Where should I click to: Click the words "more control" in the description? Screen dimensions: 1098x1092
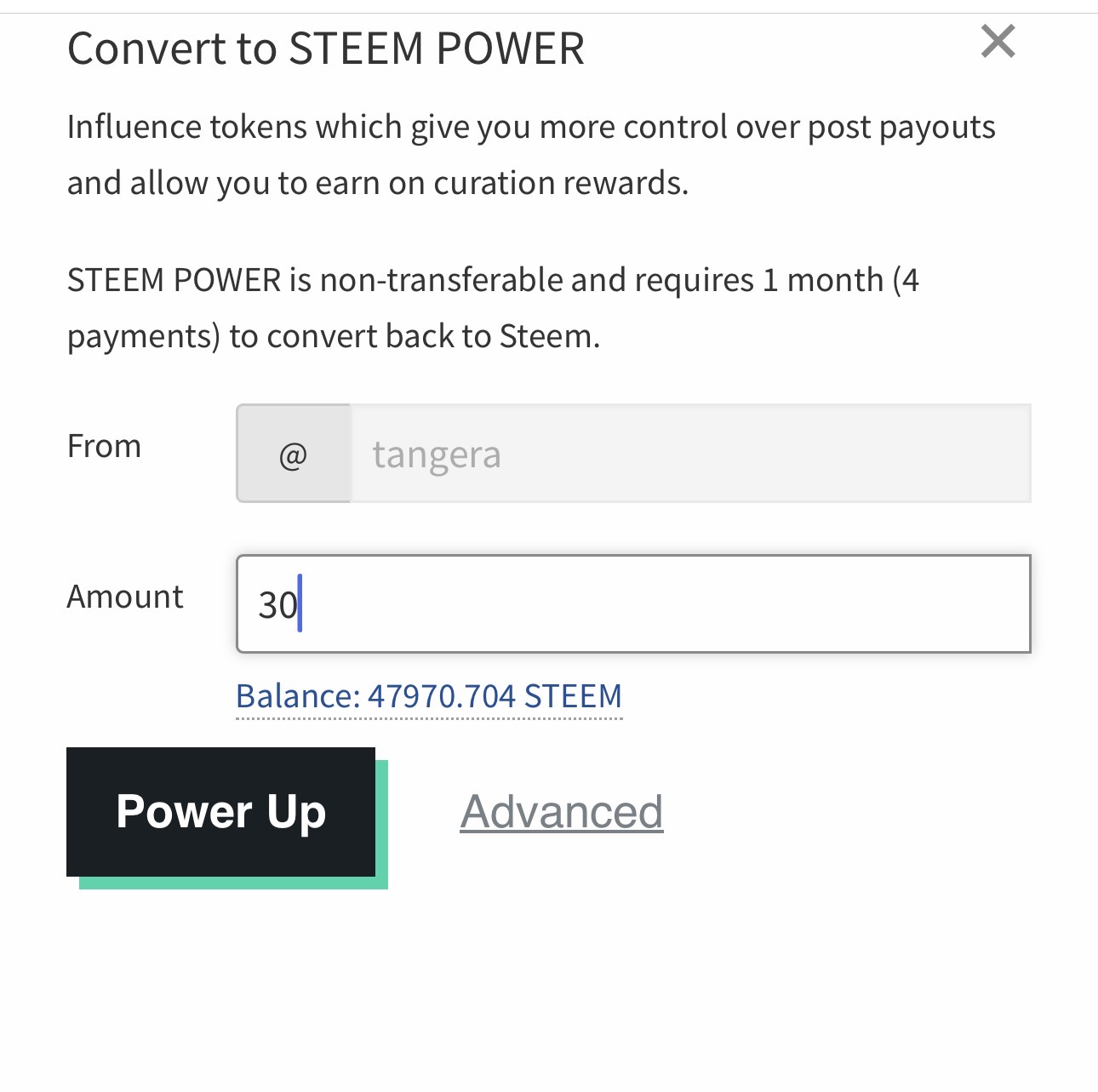point(633,127)
